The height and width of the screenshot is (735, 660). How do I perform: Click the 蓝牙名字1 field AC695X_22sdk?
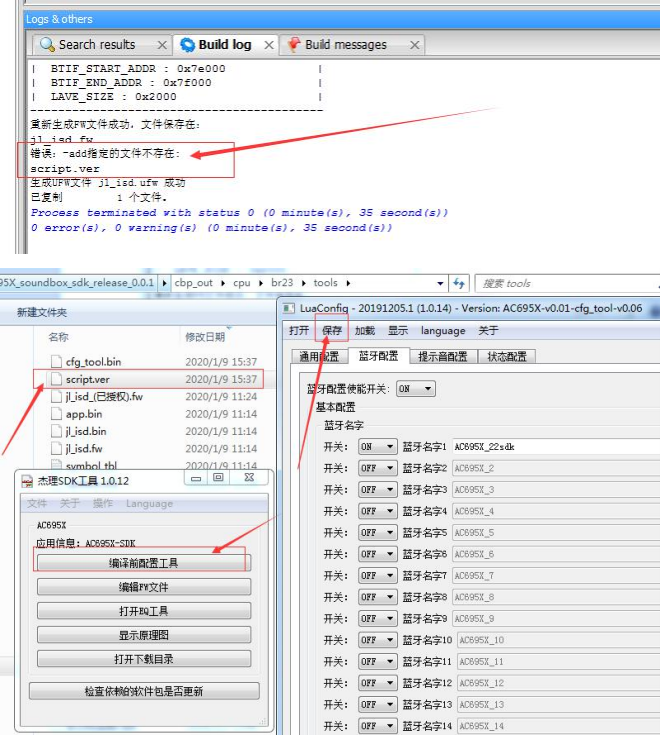coord(556,447)
